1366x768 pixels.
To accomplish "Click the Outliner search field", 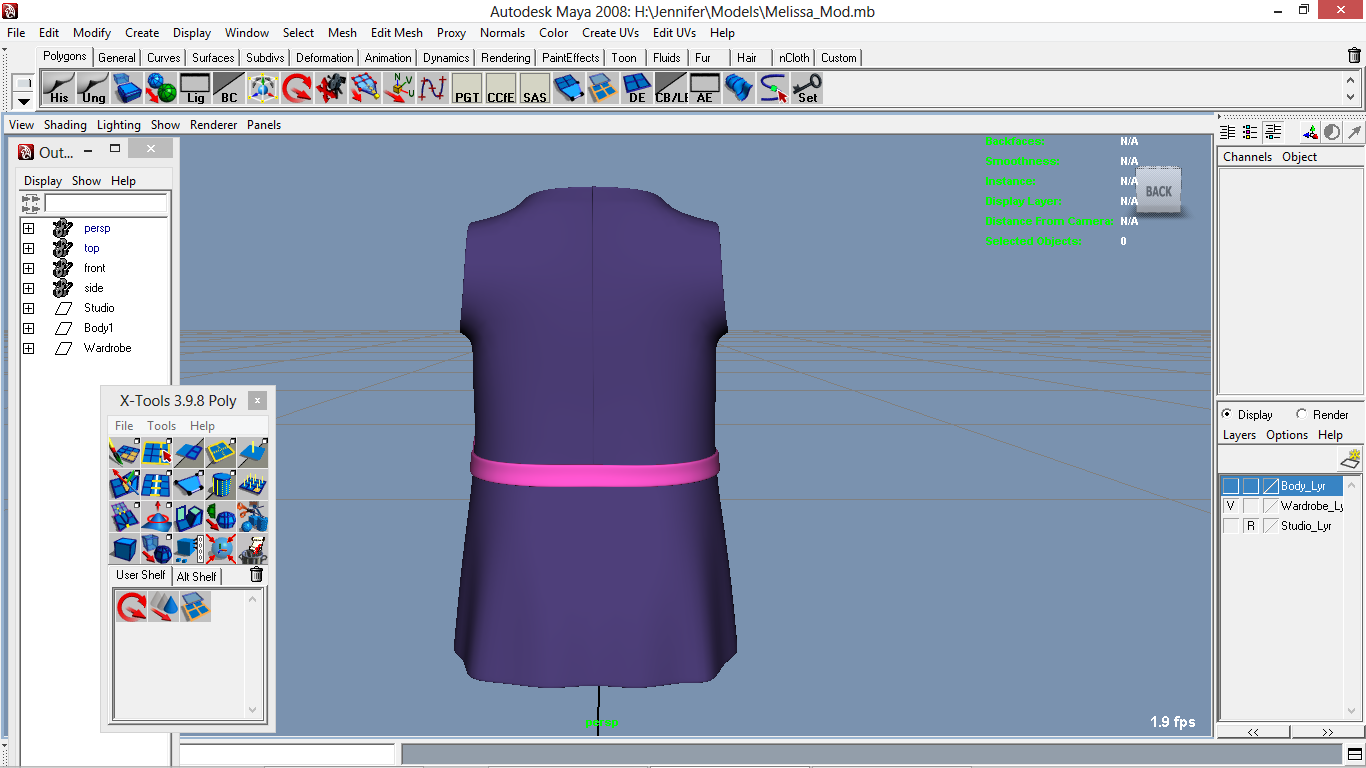I will click(x=106, y=203).
